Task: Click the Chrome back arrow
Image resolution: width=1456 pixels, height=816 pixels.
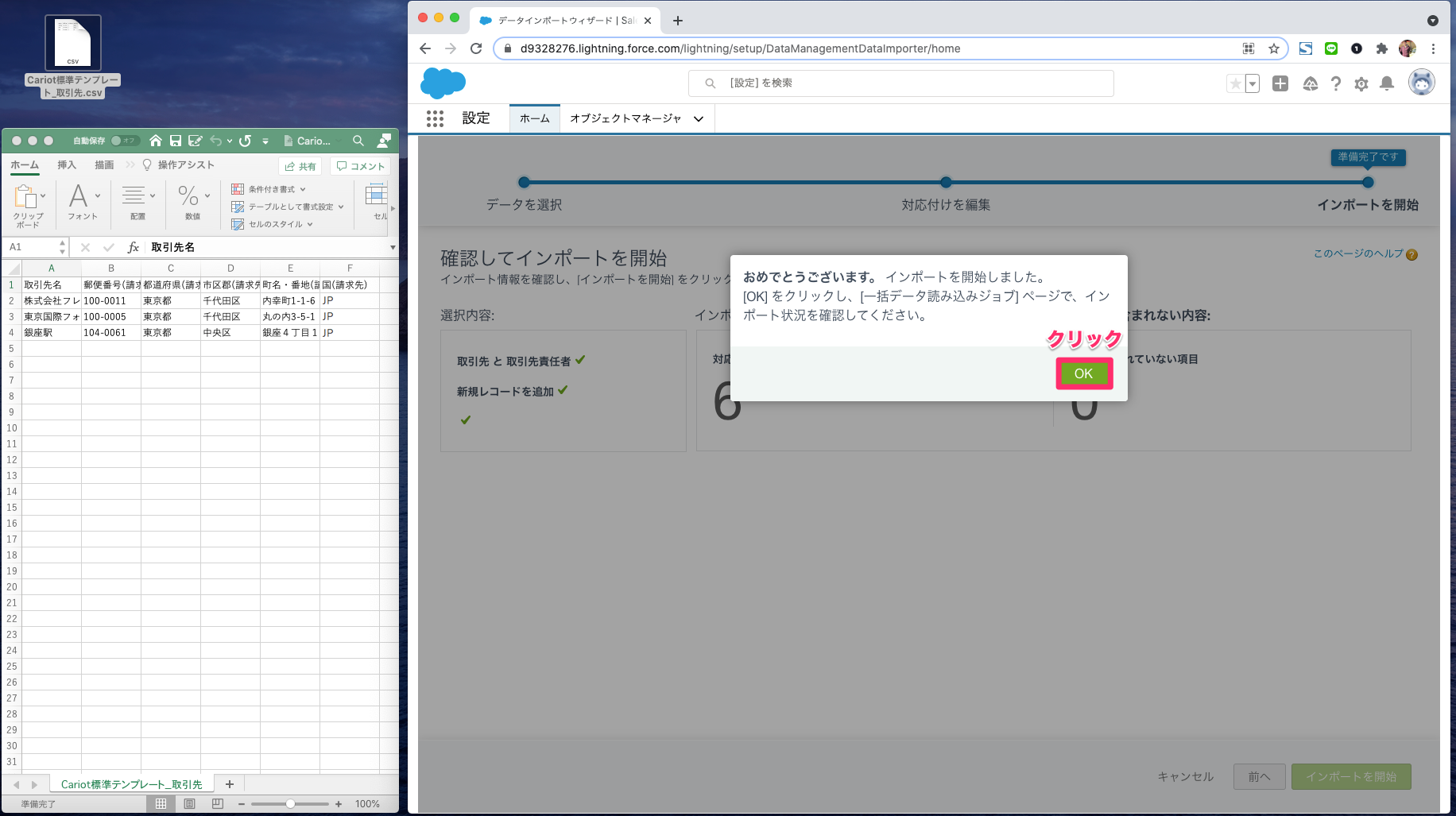Action: 425,48
